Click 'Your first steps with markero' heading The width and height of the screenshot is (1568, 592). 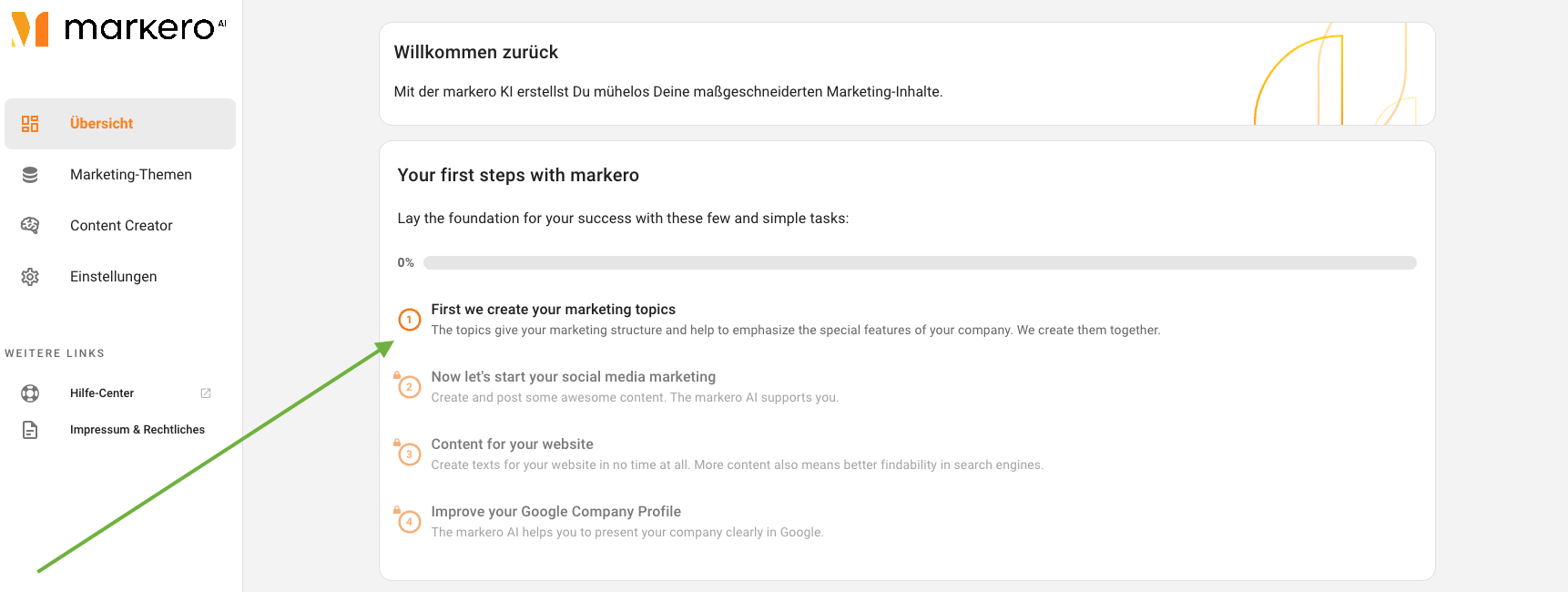pyautogui.click(x=518, y=175)
